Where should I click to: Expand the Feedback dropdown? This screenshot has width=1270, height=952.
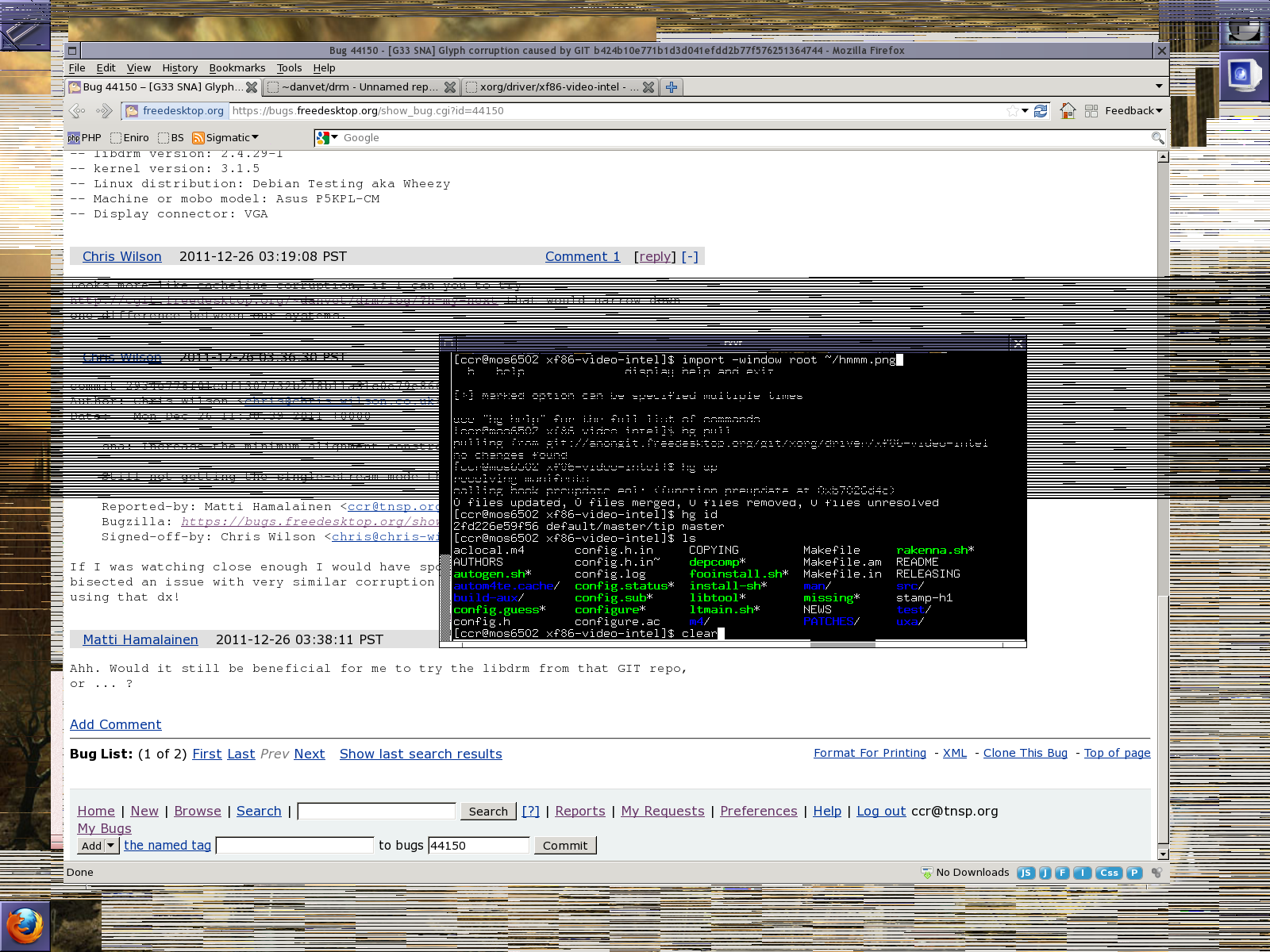click(1133, 111)
